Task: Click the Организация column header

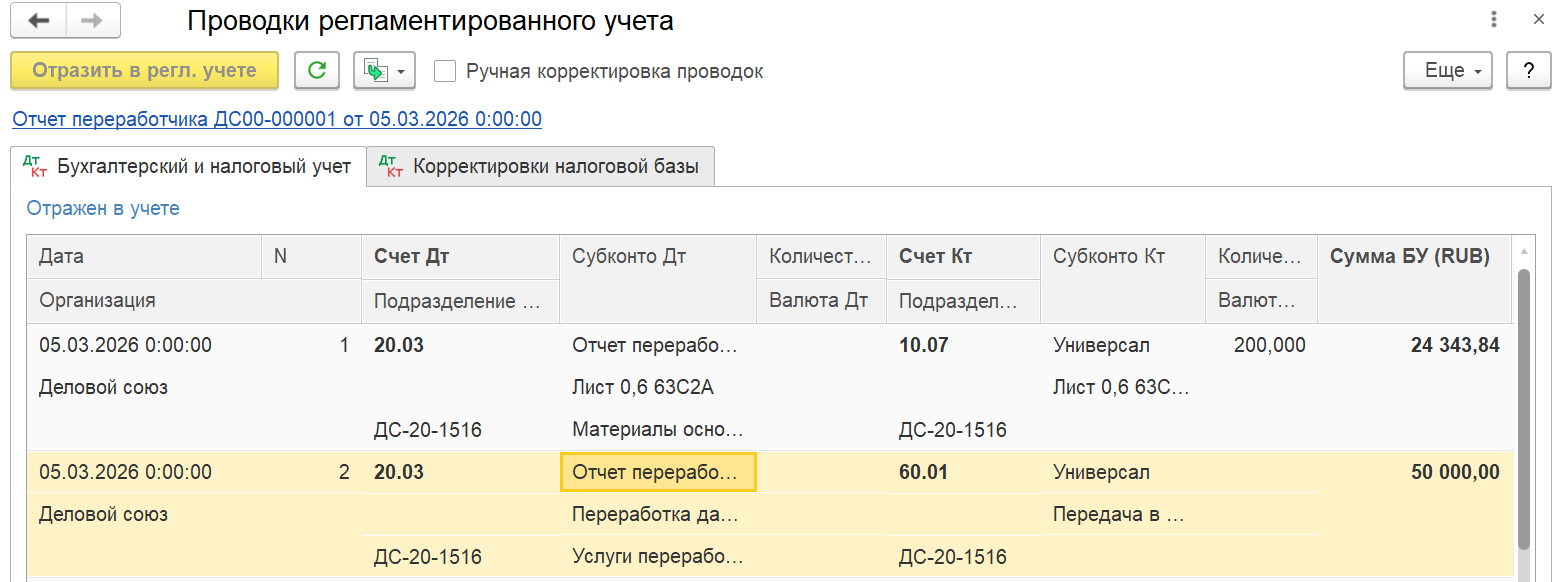Action: (x=194, y=300)
